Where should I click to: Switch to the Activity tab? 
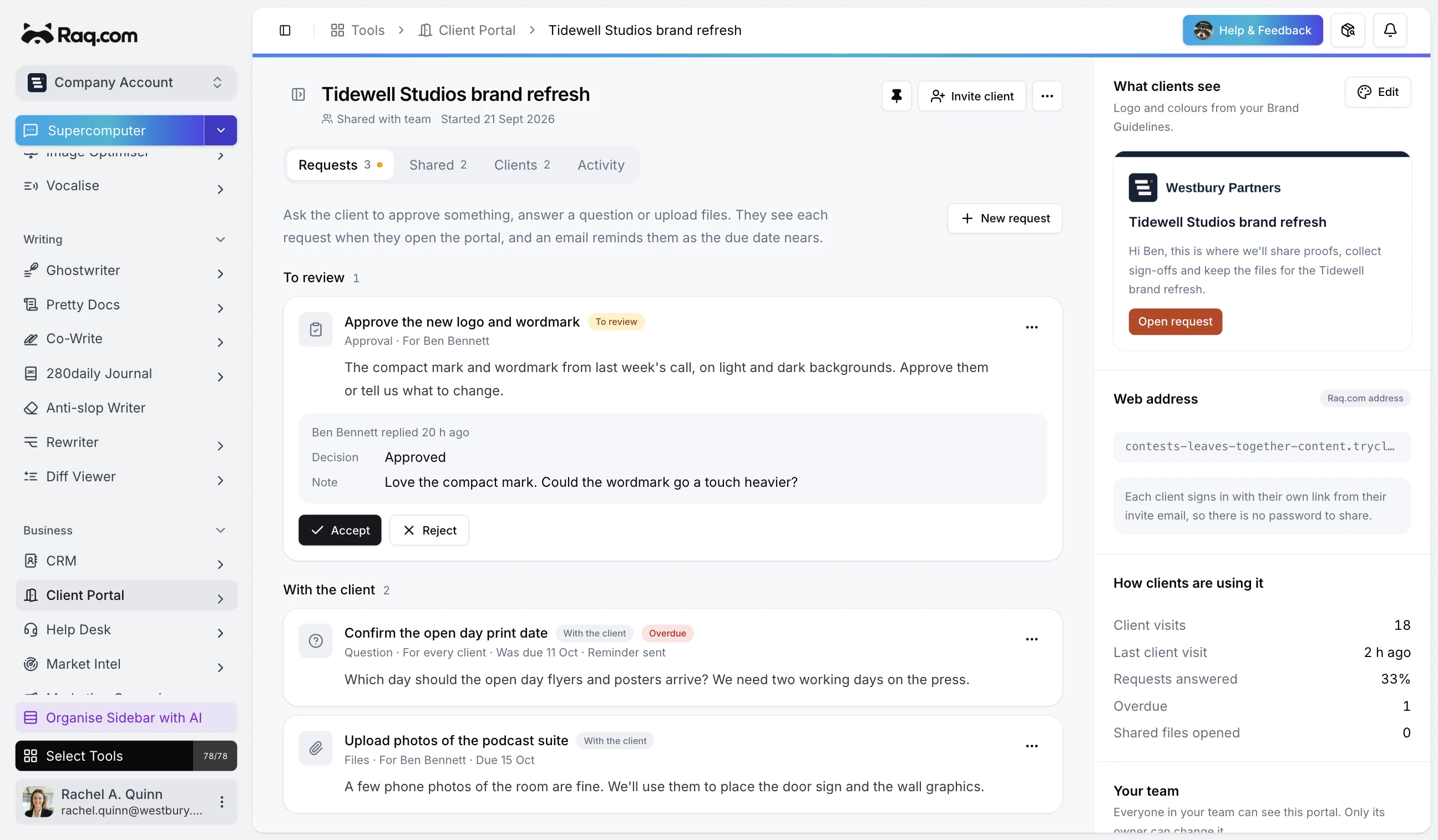click(600, 165)
